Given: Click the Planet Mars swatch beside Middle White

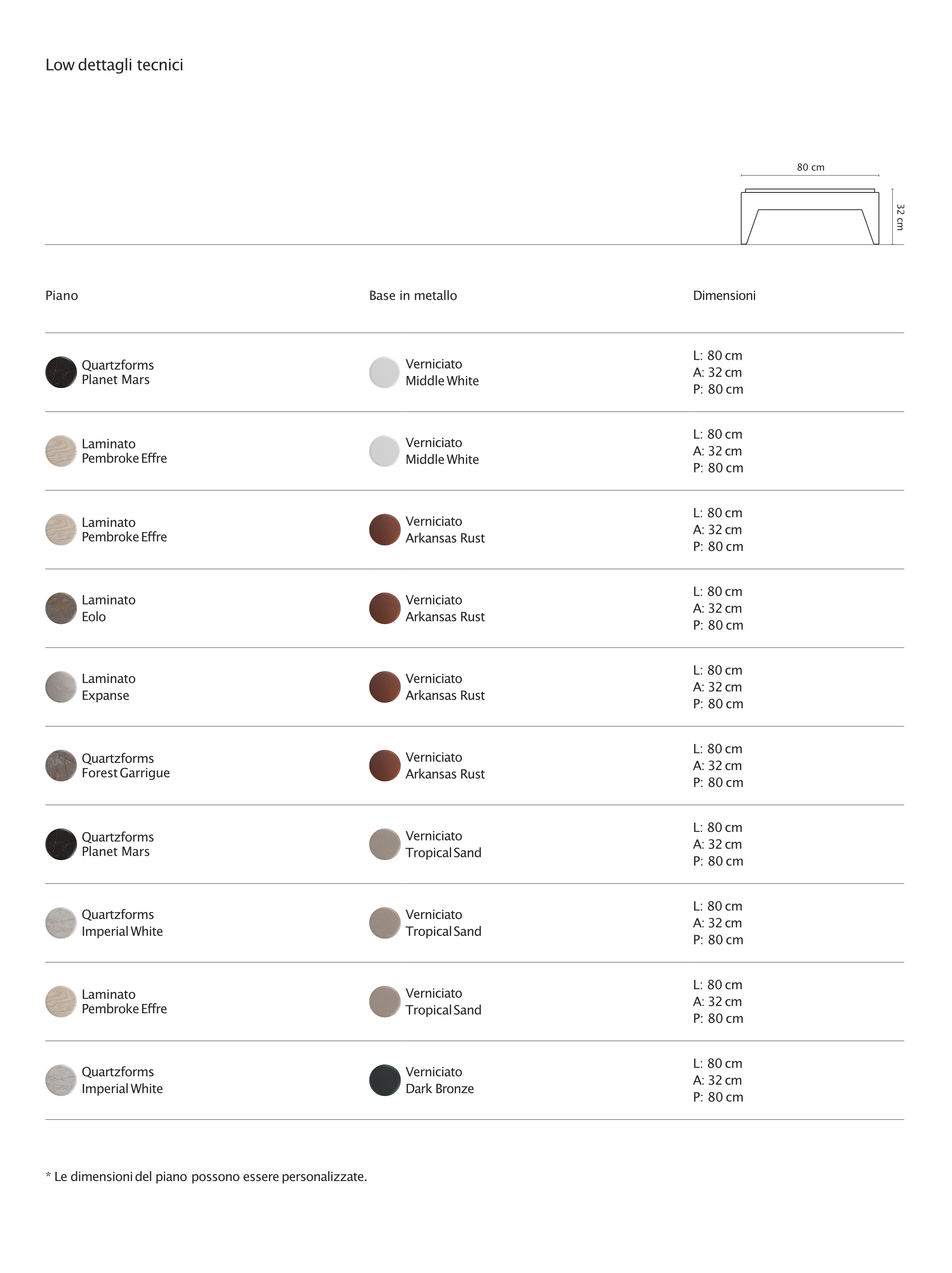Looking at the screenshot, I should pyautogui.click(x=61, y=373).
